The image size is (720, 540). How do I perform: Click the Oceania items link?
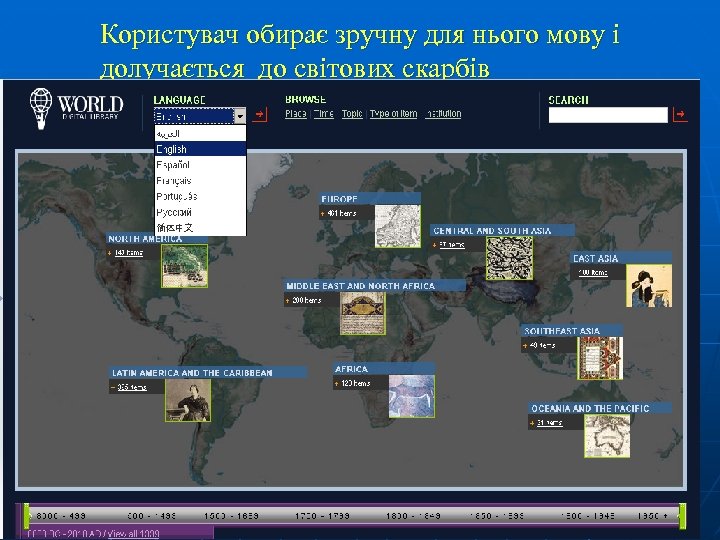pos(550,422)
